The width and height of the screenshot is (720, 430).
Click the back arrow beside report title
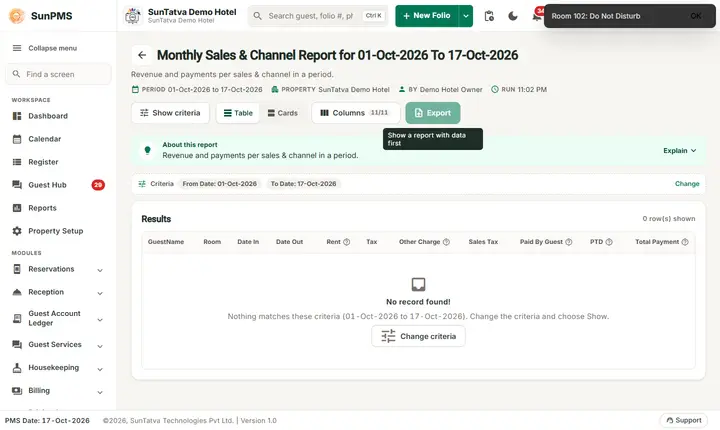(142, 55)
